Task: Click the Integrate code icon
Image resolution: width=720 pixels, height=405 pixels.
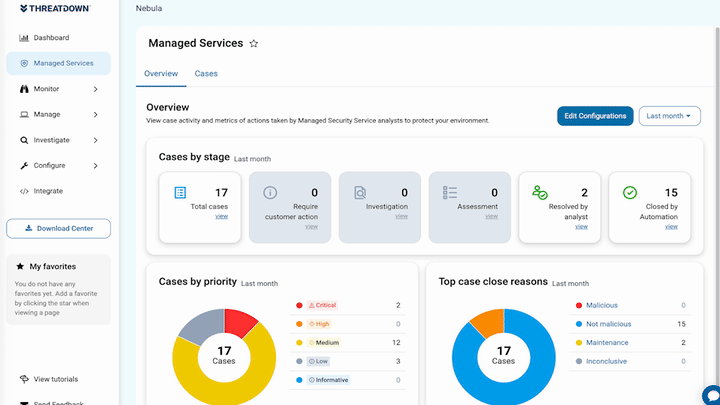Action: pyautogui.click(x=24, y=191)
